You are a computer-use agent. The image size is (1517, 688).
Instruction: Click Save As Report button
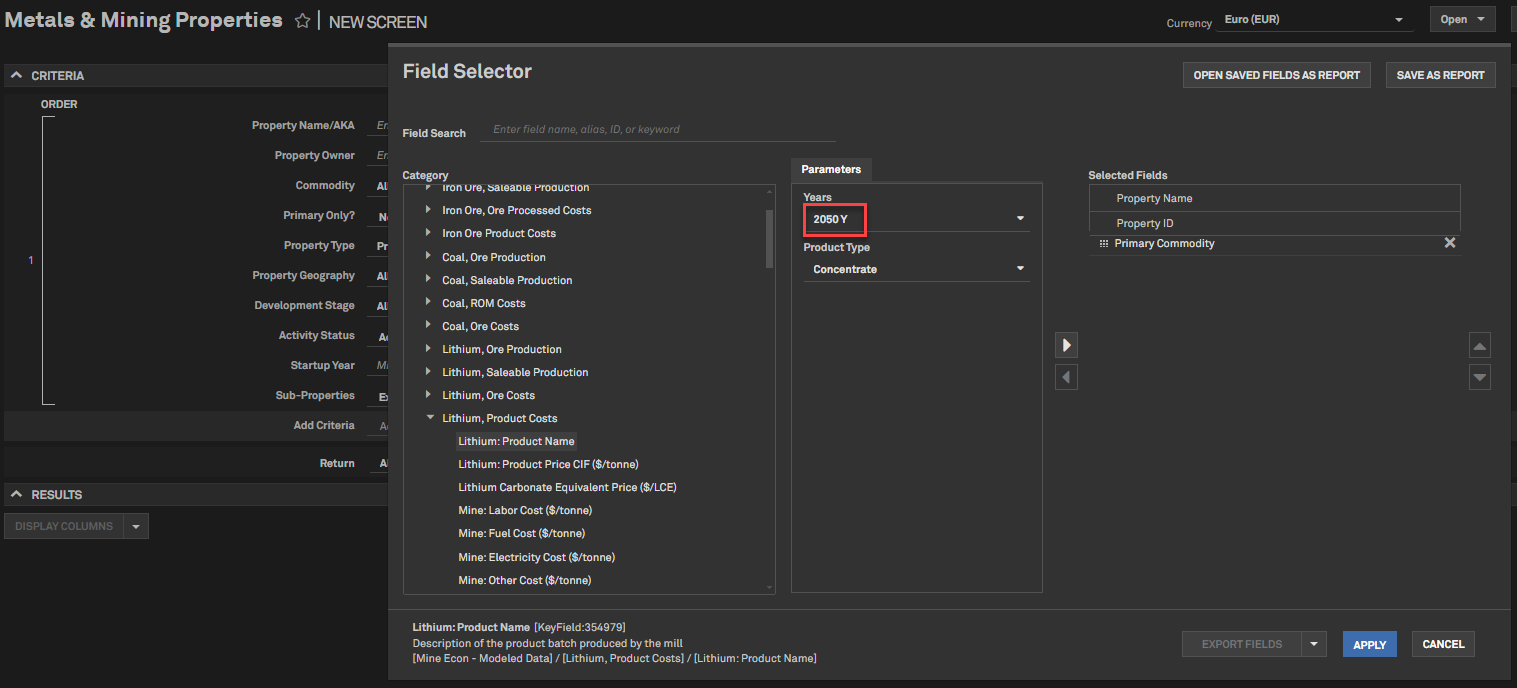pos(1440,75)
